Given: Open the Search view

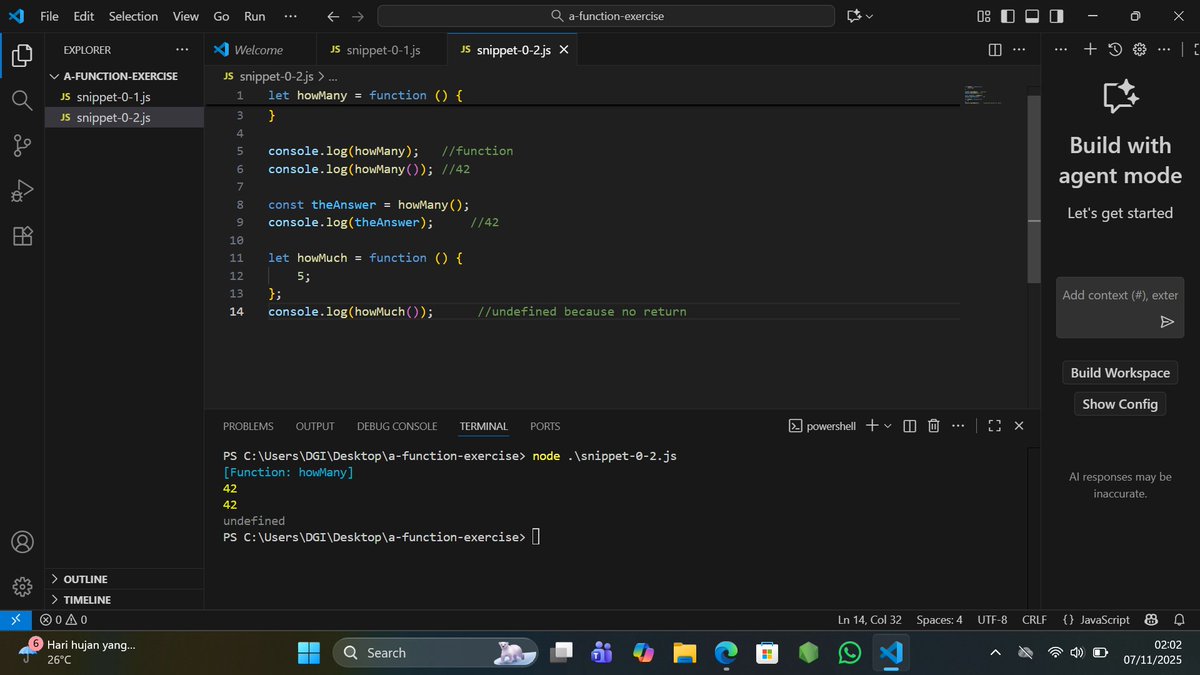Looking at the screenshot, I should coord(21,99).
